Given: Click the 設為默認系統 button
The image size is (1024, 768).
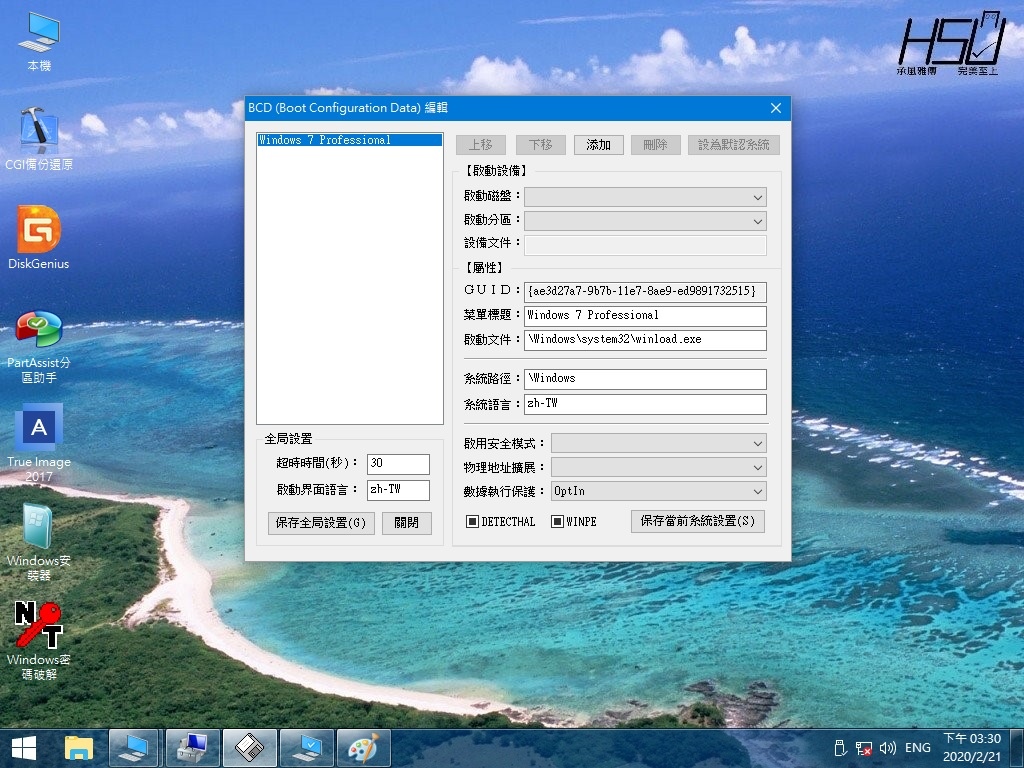Looking at the screenshot, I should pyautogui.click(x=734, y=145).
